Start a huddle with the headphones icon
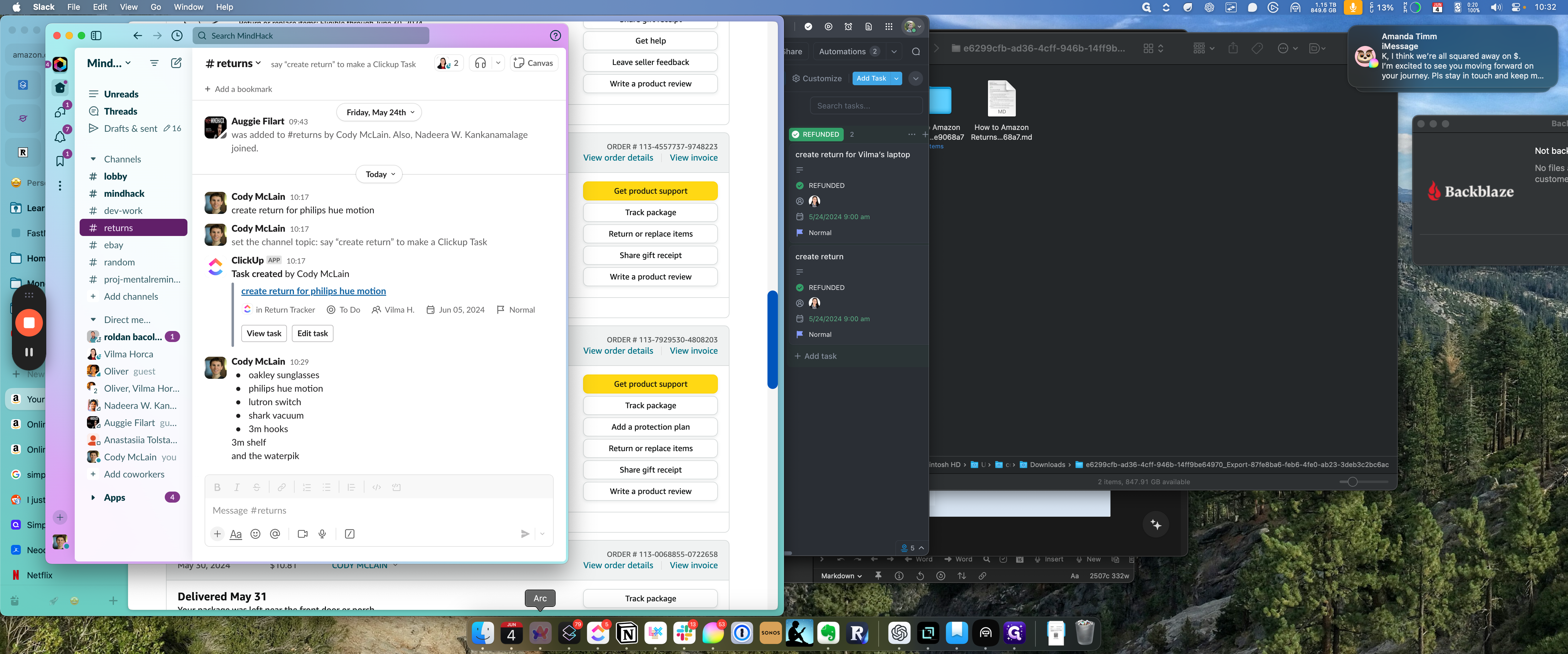Viewport: 1568px width, 654px height. (480, 63)
